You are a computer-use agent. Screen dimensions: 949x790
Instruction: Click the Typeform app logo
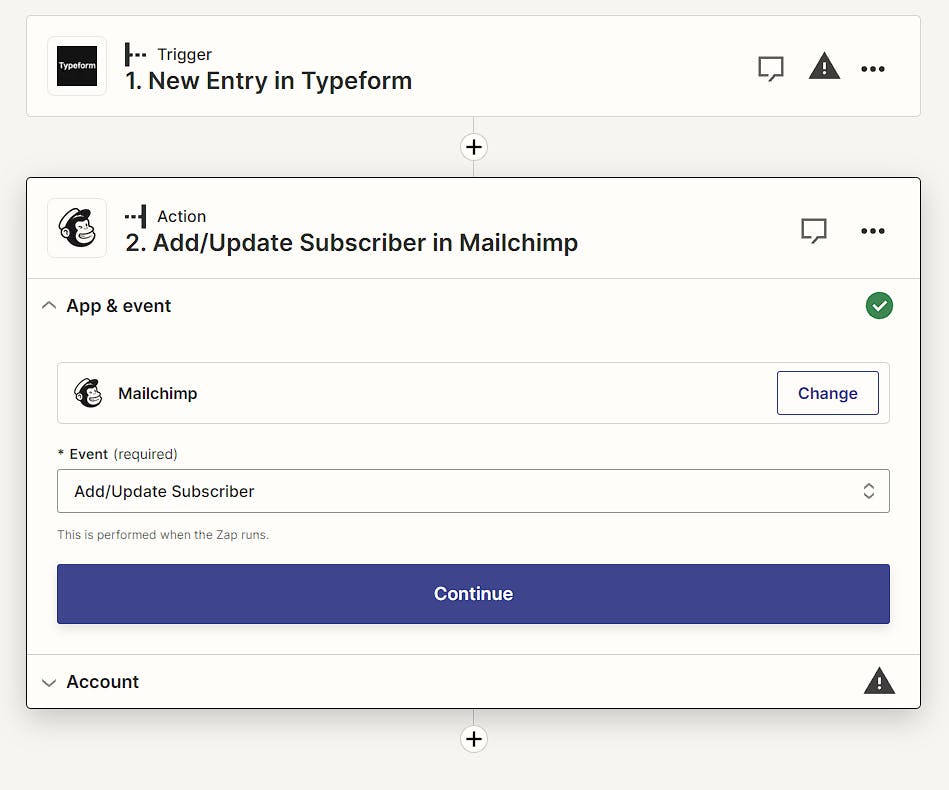pyautogui.click(x=77, y=66)
